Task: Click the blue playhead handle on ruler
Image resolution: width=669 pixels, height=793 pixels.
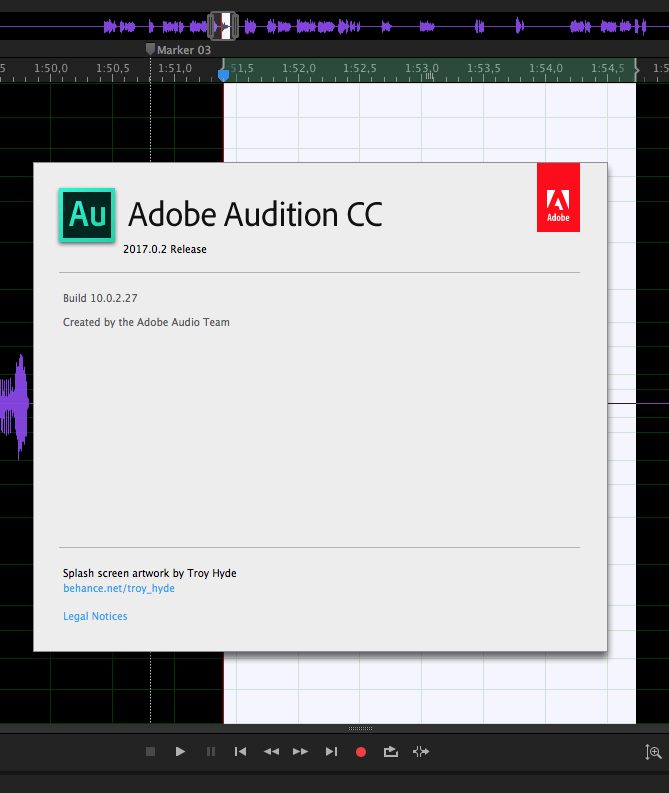Action: [x=223, y=73]
